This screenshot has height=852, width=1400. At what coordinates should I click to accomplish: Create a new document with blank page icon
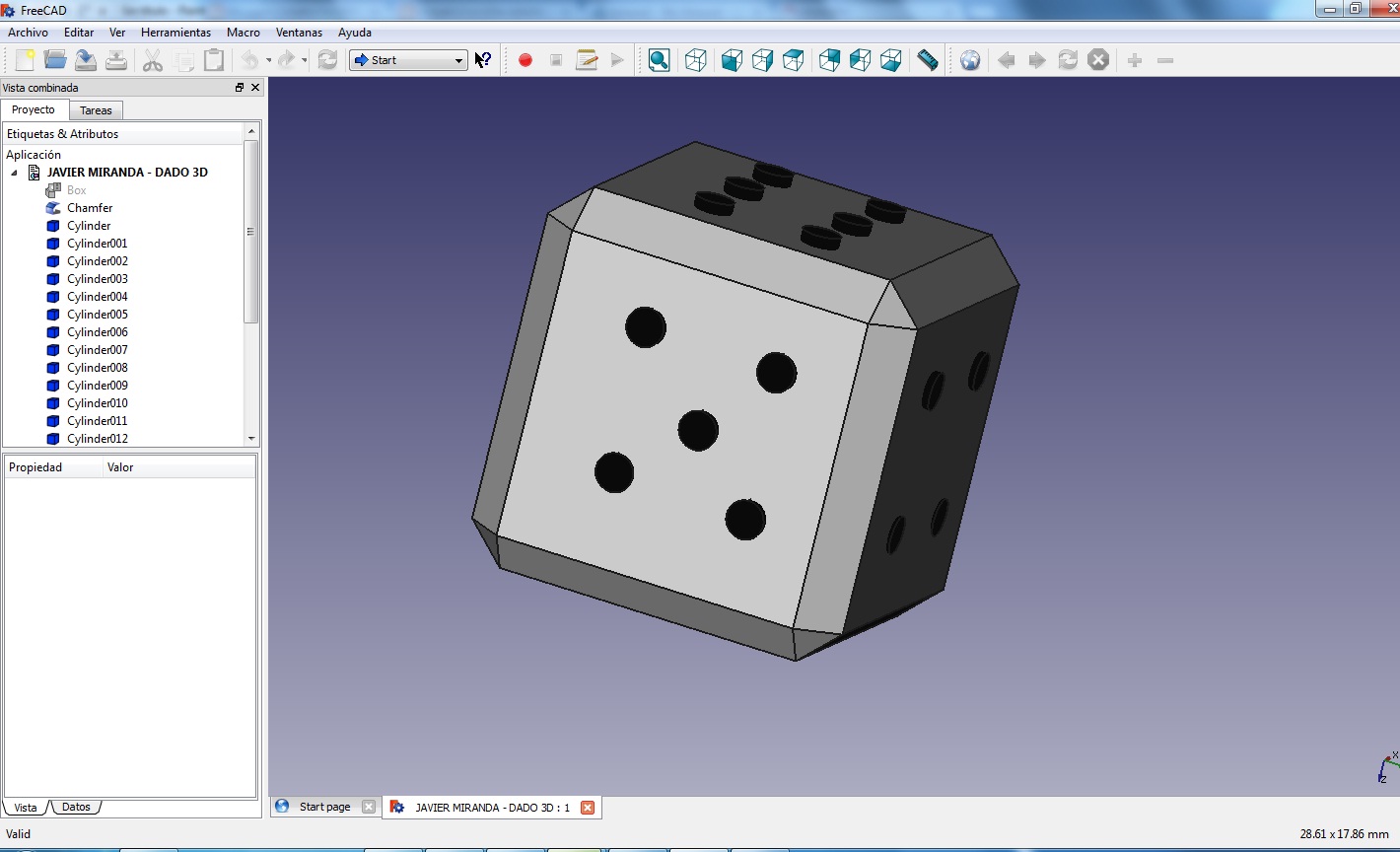pyautogui.click(x=25, y=60)
